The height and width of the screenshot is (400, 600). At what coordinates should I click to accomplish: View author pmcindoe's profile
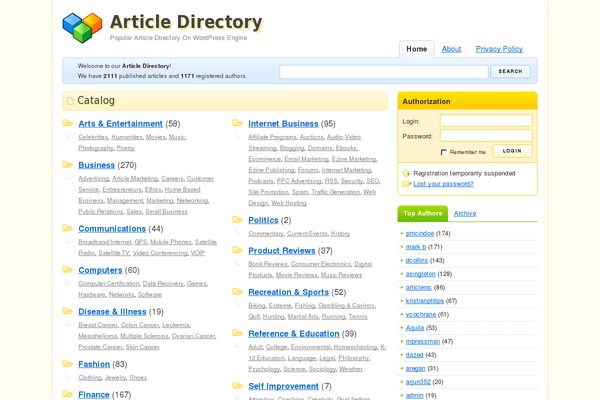coord(420,233)
